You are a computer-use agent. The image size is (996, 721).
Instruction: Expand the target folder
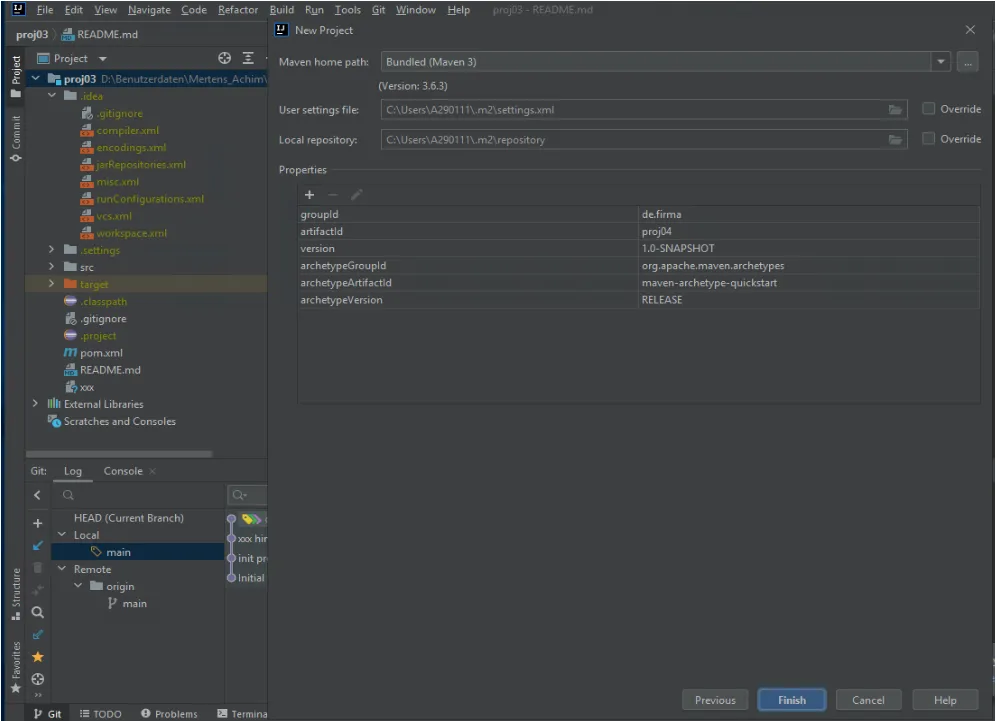[52, 285]
